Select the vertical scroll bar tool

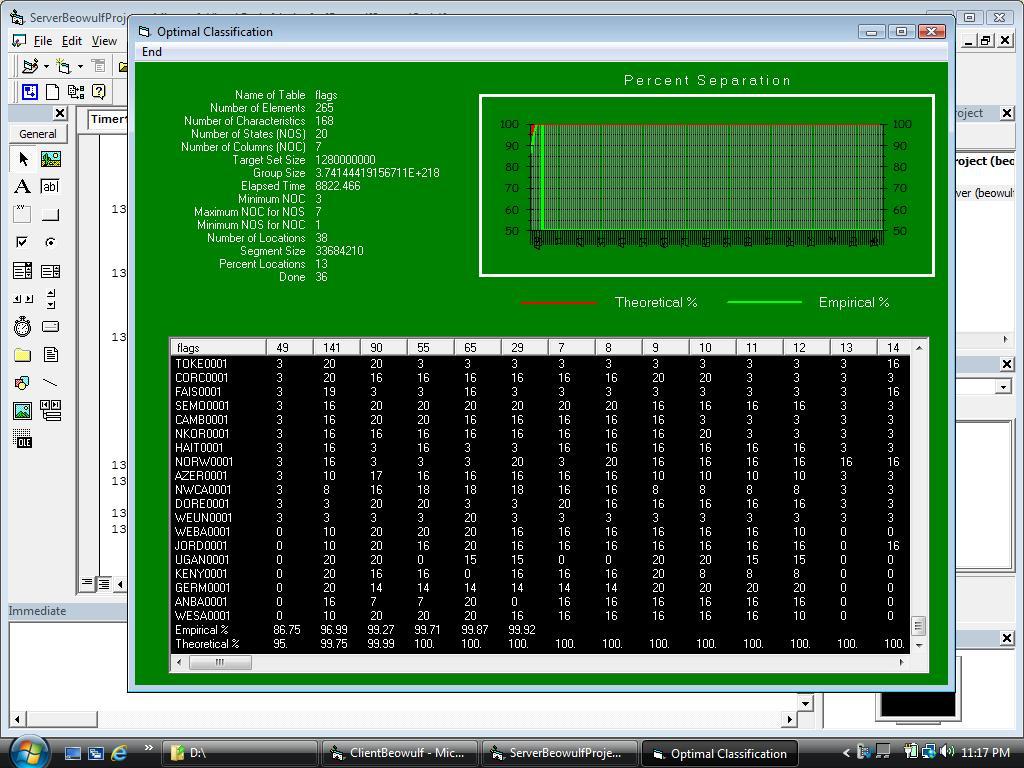(50, 298)
